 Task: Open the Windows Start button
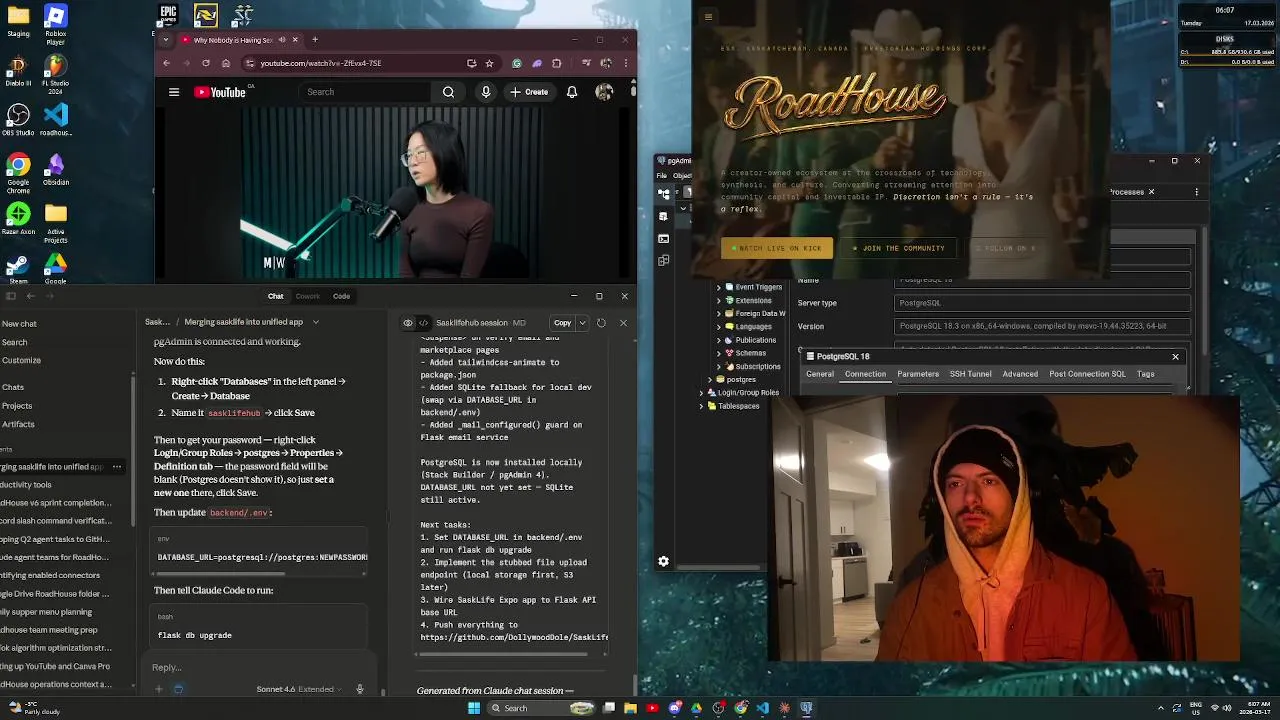click(x=474, y=708)
